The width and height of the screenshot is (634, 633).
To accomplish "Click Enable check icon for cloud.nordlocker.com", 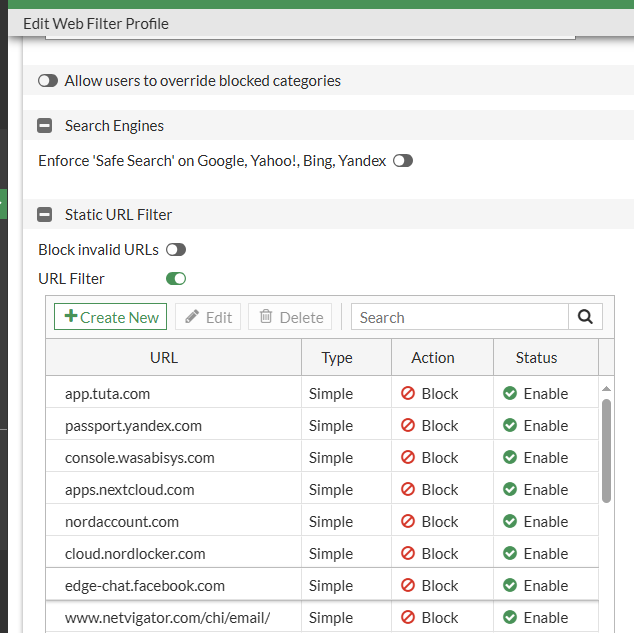I will 510,554.
